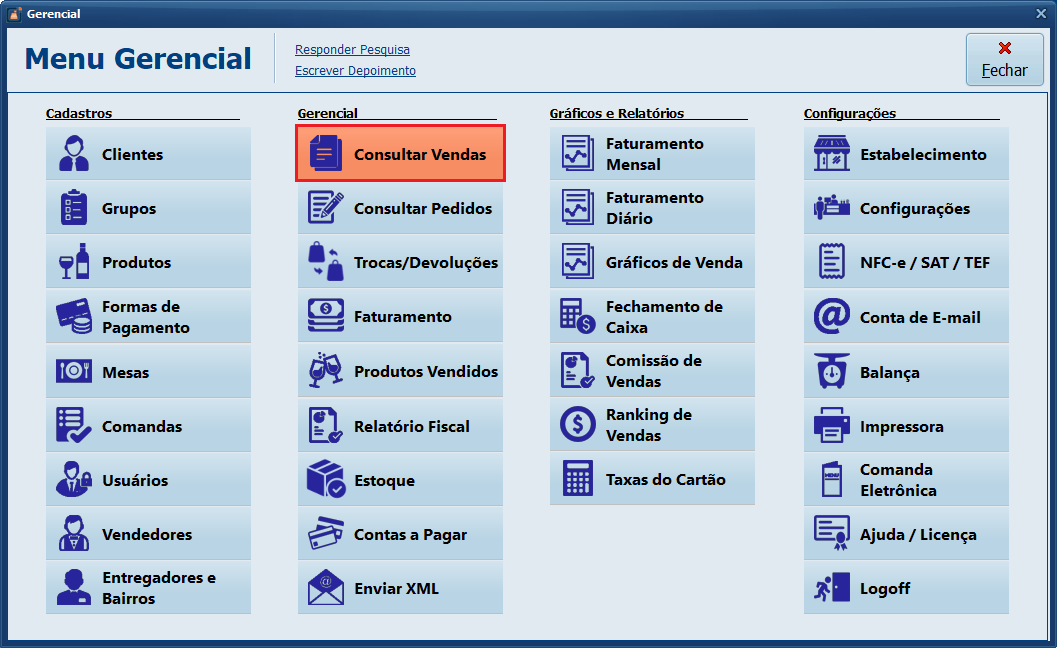
Task: Open the Estoque box icon
Action: (x=326, y=480)
